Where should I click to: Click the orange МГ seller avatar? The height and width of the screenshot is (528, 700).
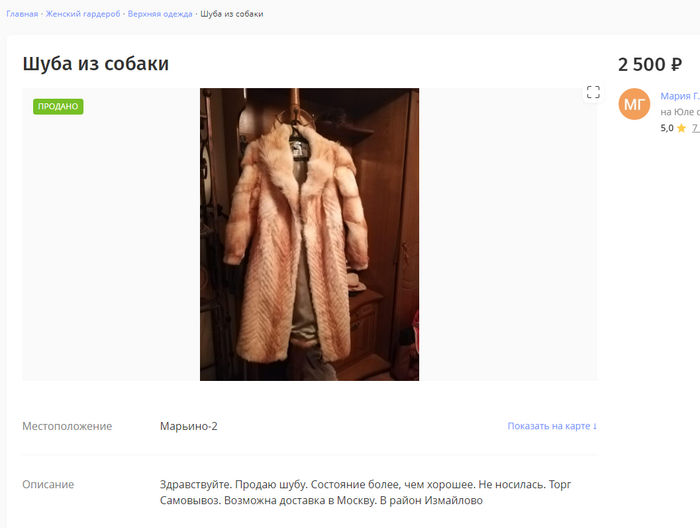[x=634, y=104]
